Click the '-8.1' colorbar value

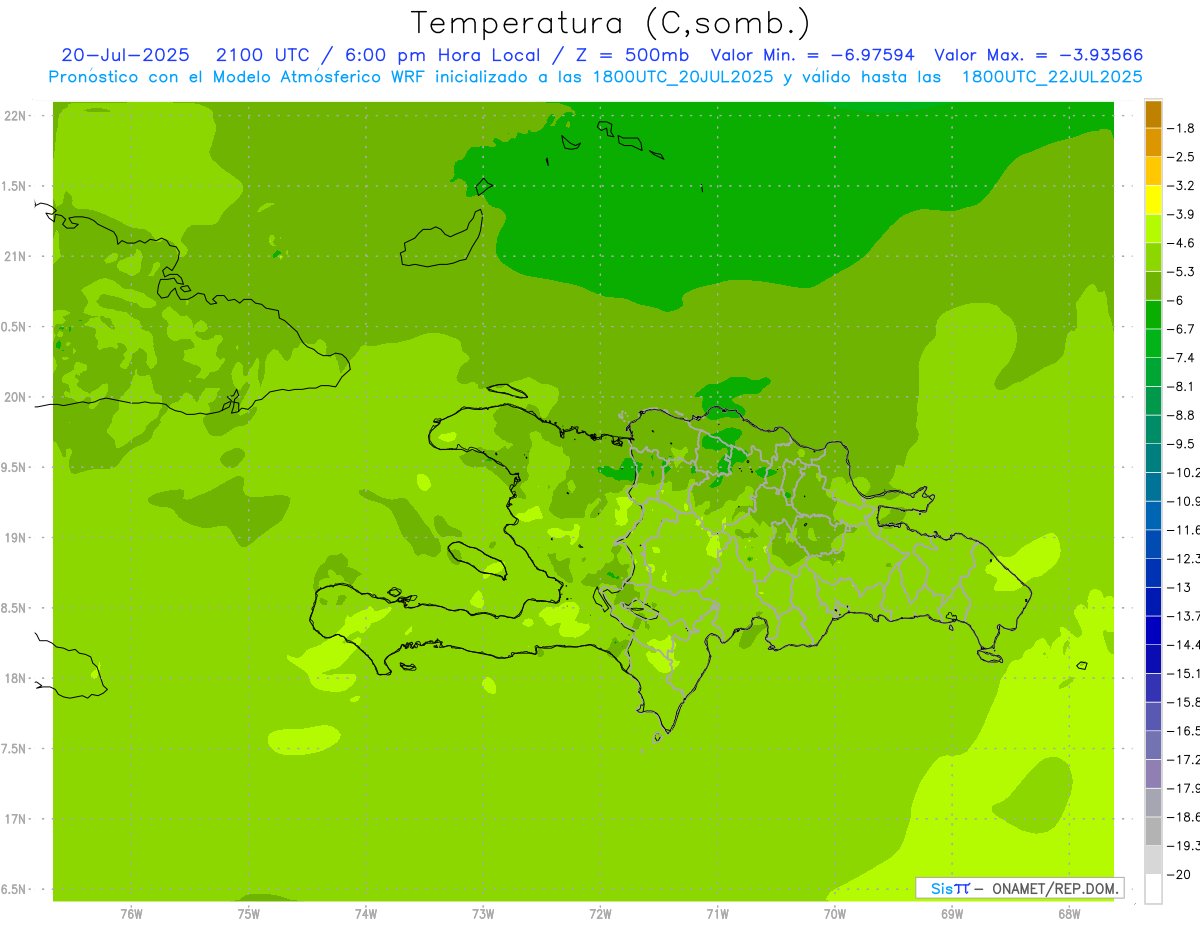pos(1181,386)
